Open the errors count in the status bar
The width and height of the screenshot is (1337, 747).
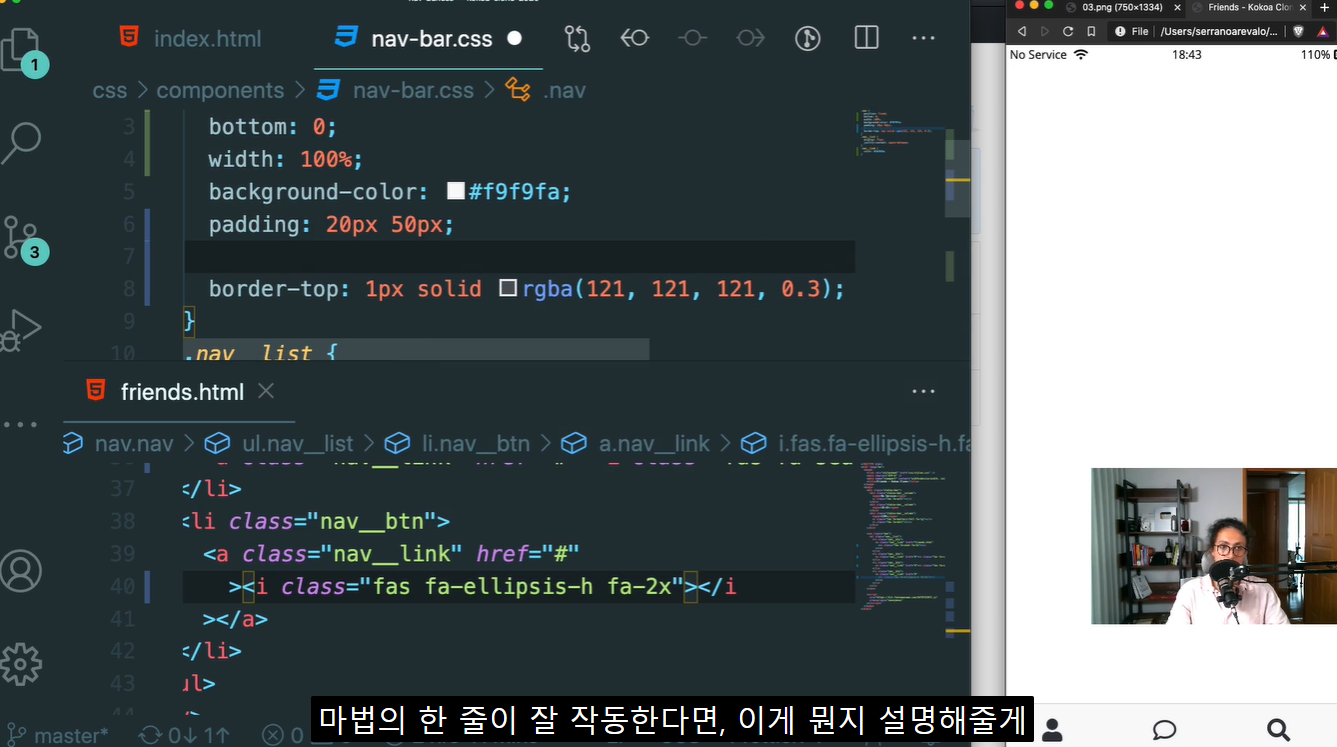(x=285, y=736)
